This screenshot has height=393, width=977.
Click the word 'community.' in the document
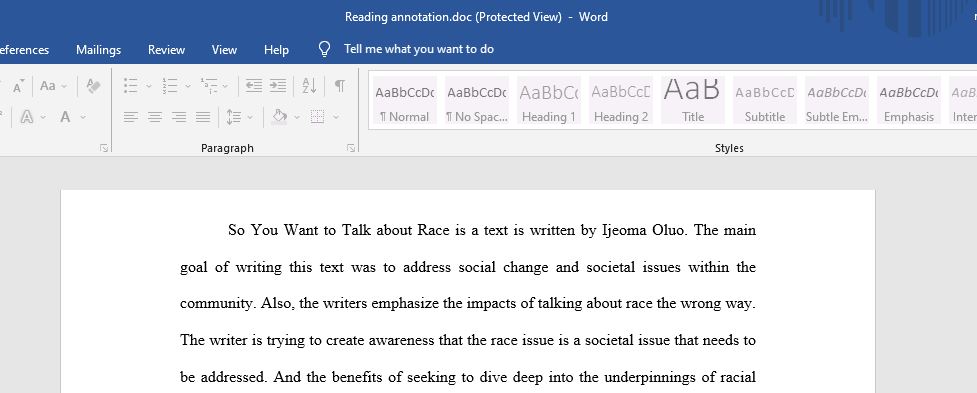tap(217, 304)
